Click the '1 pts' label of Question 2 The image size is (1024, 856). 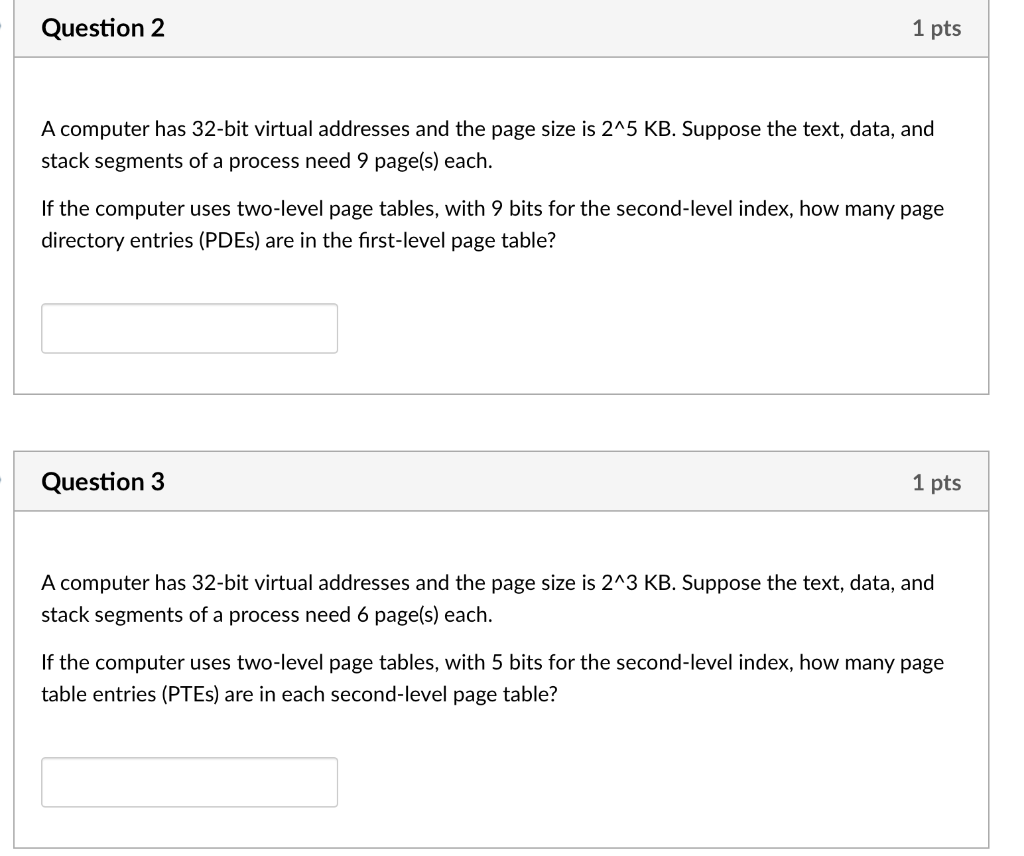936,28
